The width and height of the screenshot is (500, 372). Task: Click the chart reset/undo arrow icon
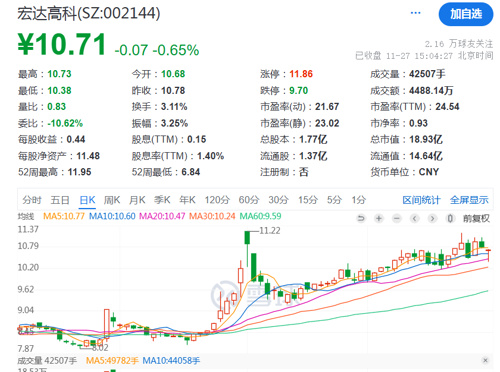coord(361,219)
